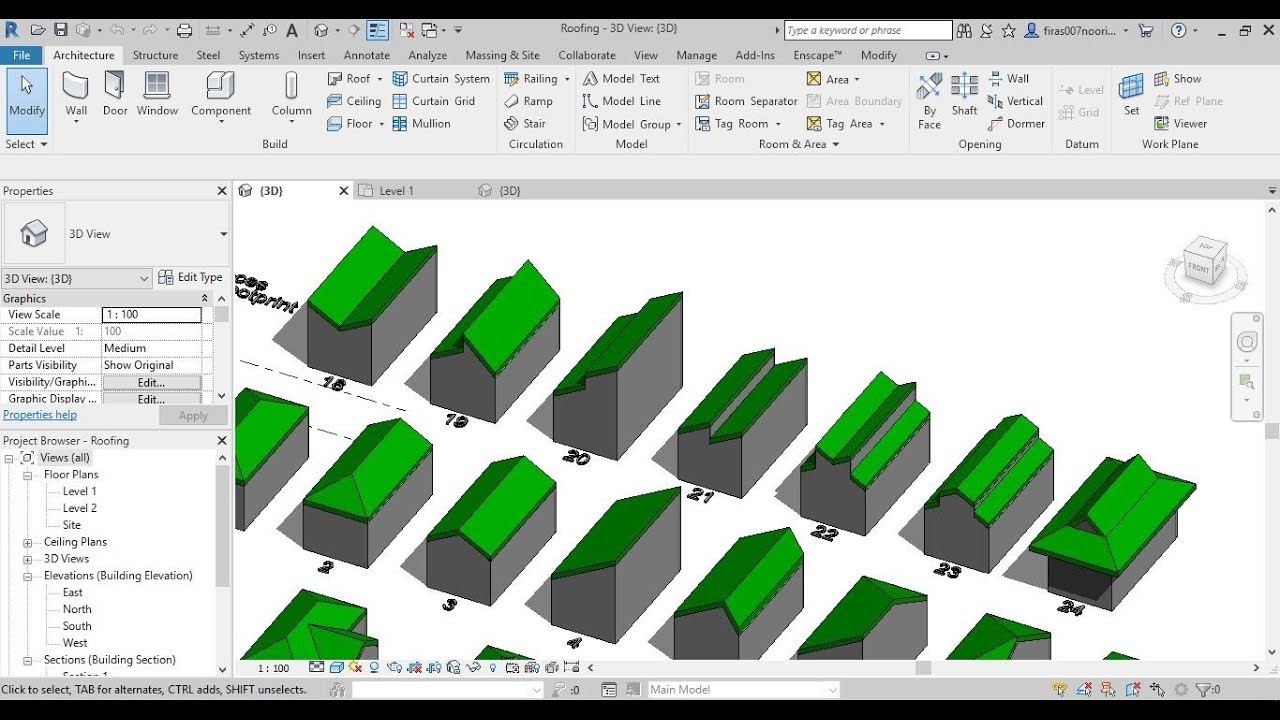Select the Ramp tool

[x=528, y=101]
